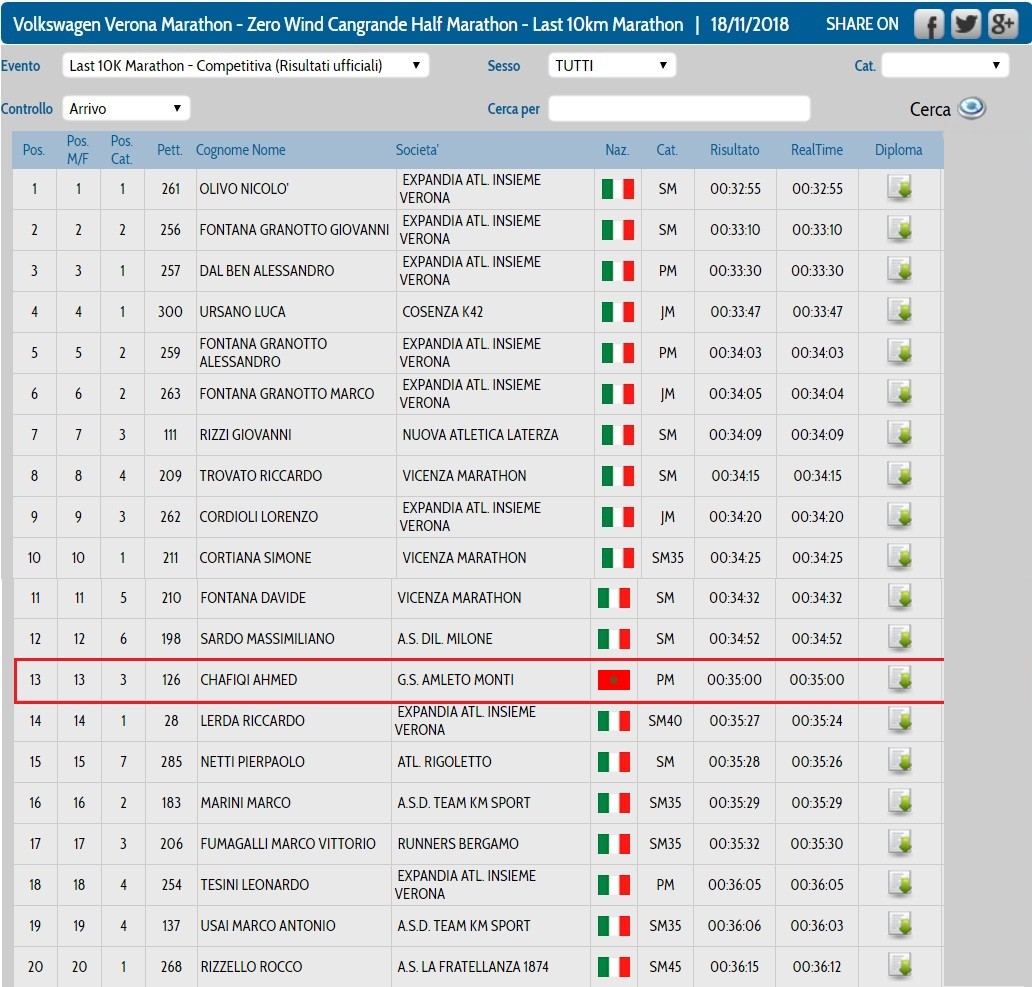The width and height of the screenshot is (1032, 987).
Task: Download diploma for LERDA RICCARDO
Action: [x=900, y=721]
